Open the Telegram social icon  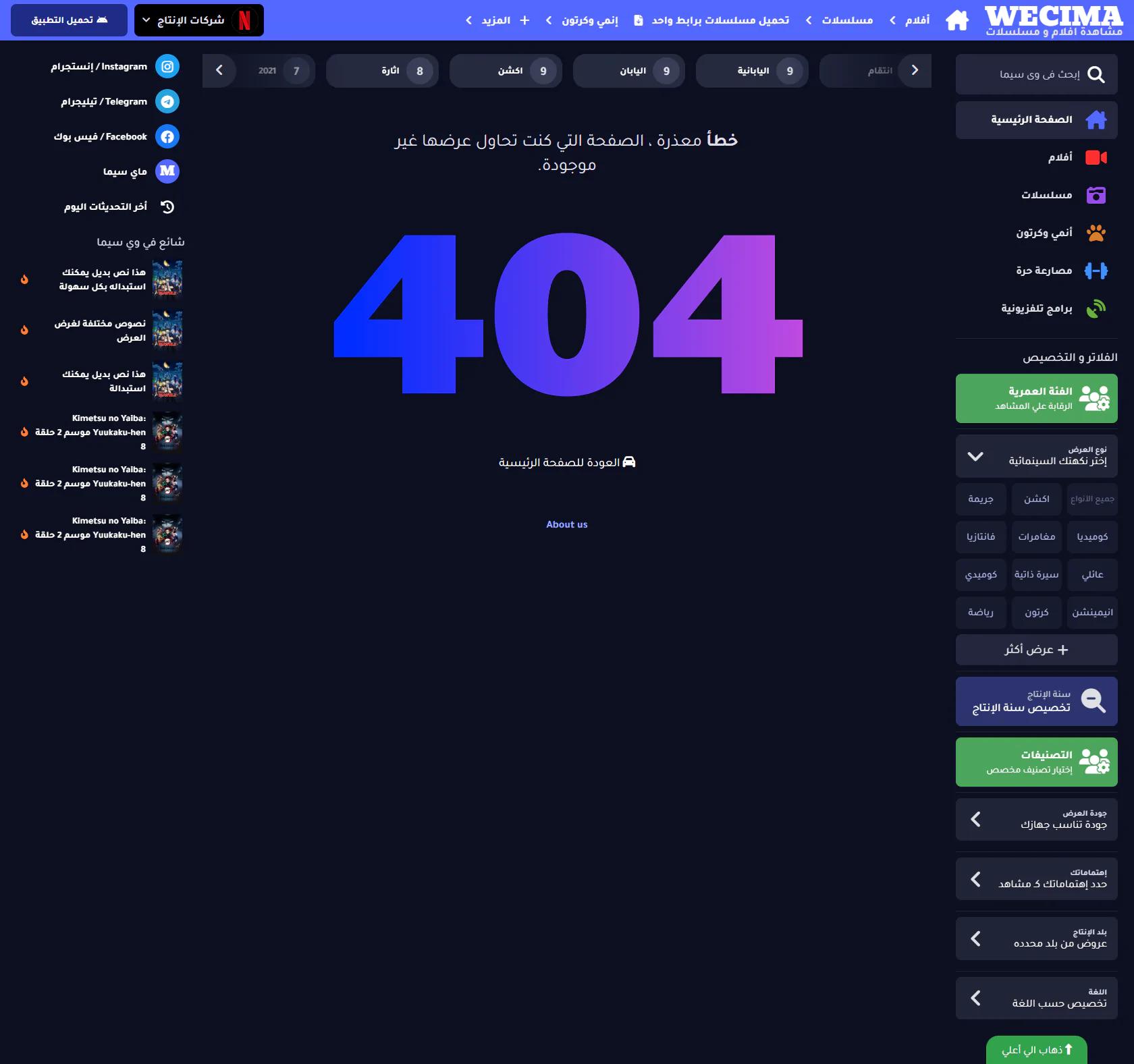tap(167, 102)
